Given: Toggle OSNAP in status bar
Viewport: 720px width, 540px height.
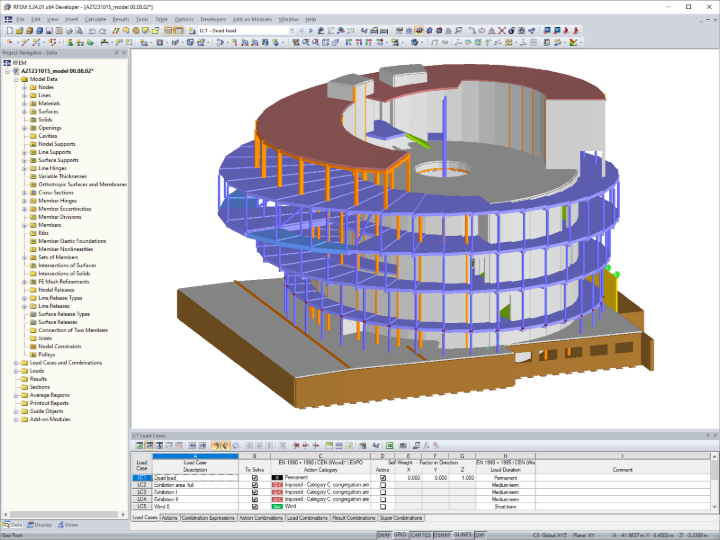Looking at the screenshot, I should click(442, 535).
